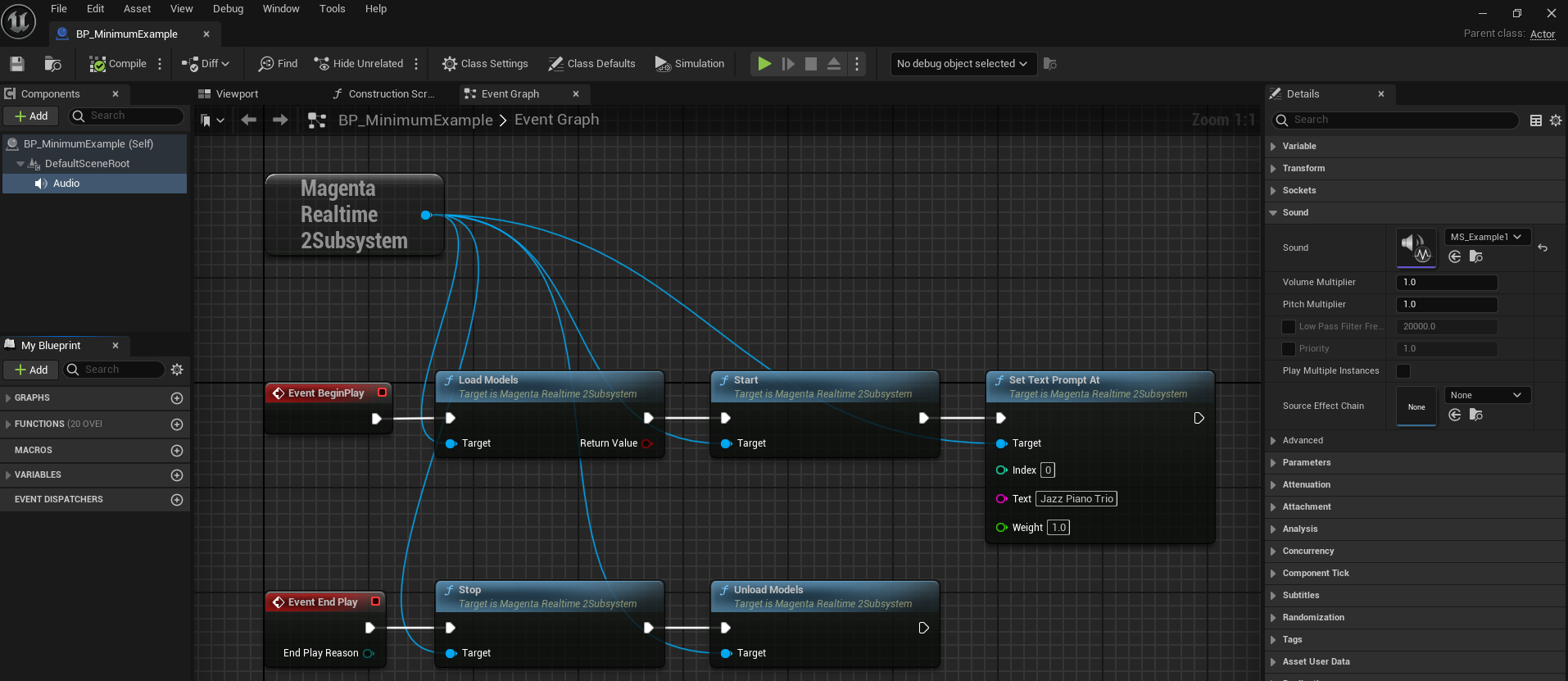Image resolution: width=1568 pixels, height=681 pixels.
Task: Expand the GRAPHS section
Action: tap(8, 398)
